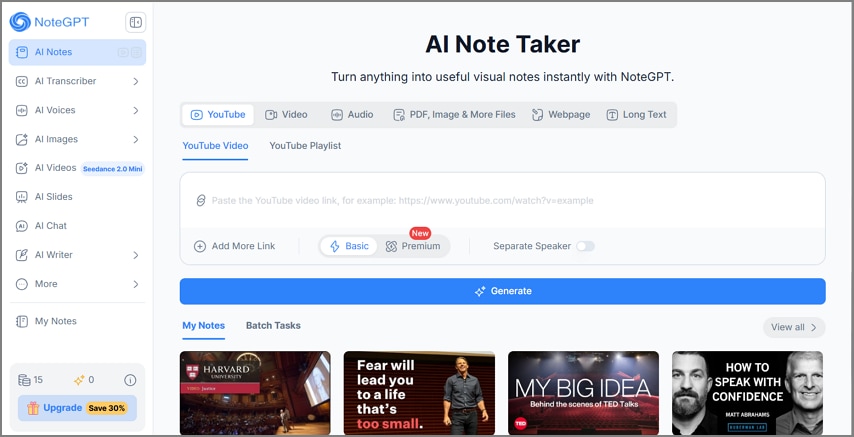Open the Batch Tasks tab
The height and width of the screenshot is (437, 854).
point(273,326)
